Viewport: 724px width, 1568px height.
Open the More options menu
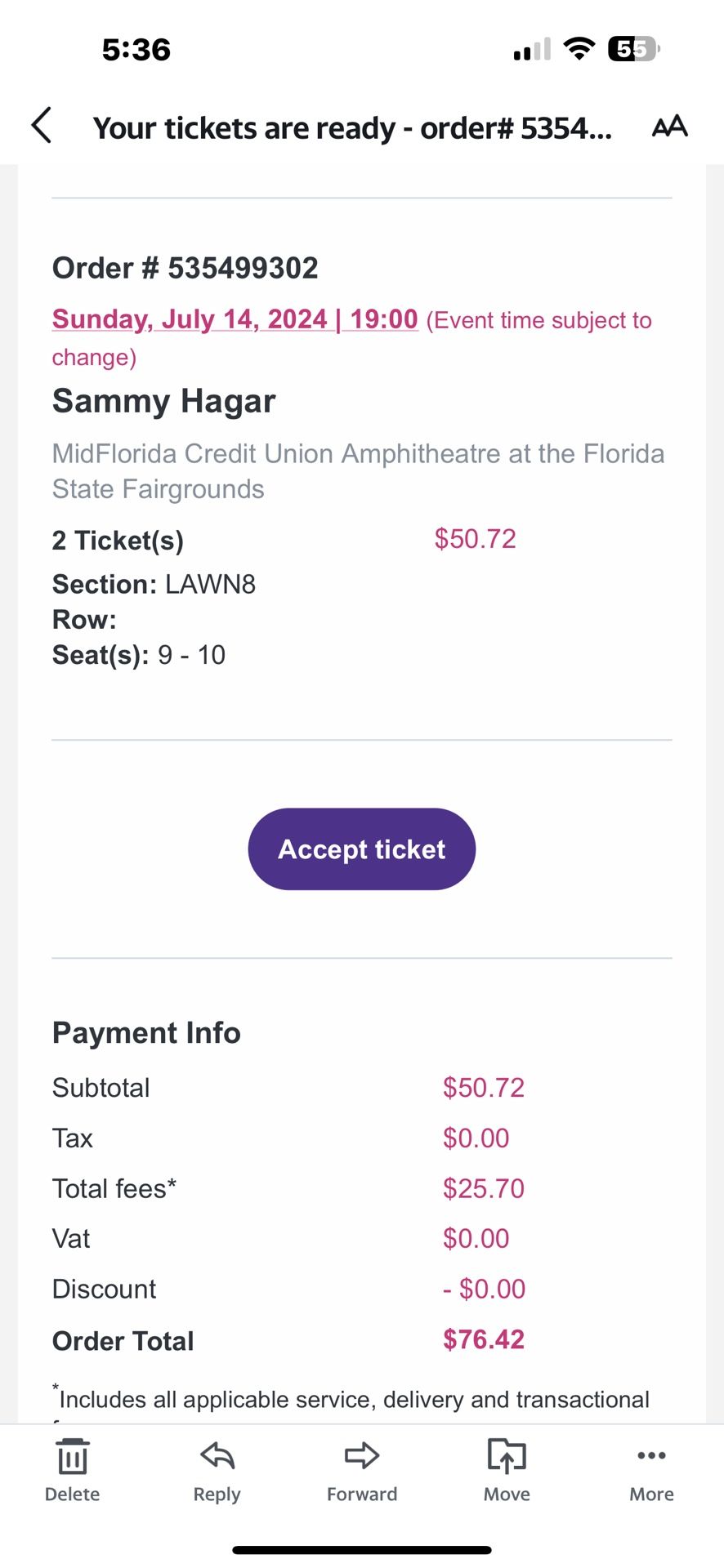(x=651, y=1455)
